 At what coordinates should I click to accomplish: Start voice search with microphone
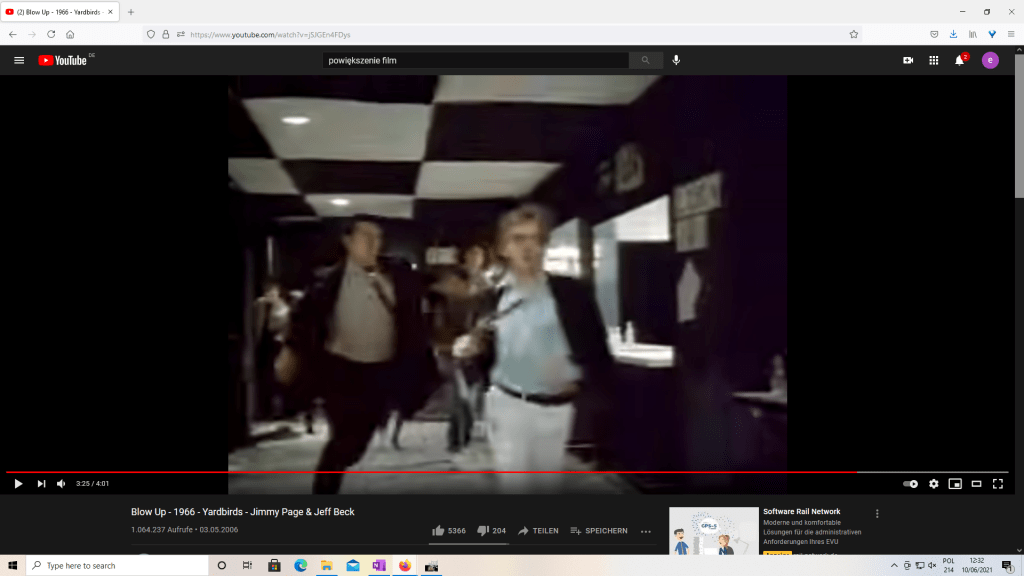(676, 60)
